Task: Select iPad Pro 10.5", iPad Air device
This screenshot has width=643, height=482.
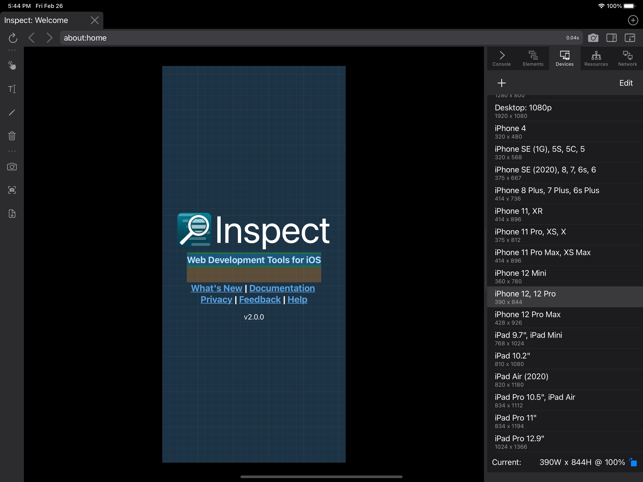Action: [565, 400]
